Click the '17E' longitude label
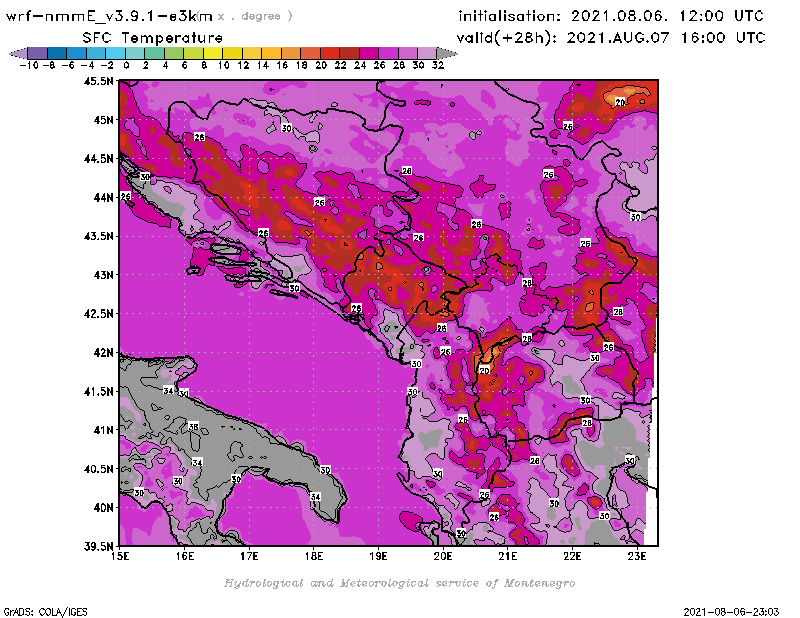Viewport: 800px width, 618px height. [x=249, y=556]
